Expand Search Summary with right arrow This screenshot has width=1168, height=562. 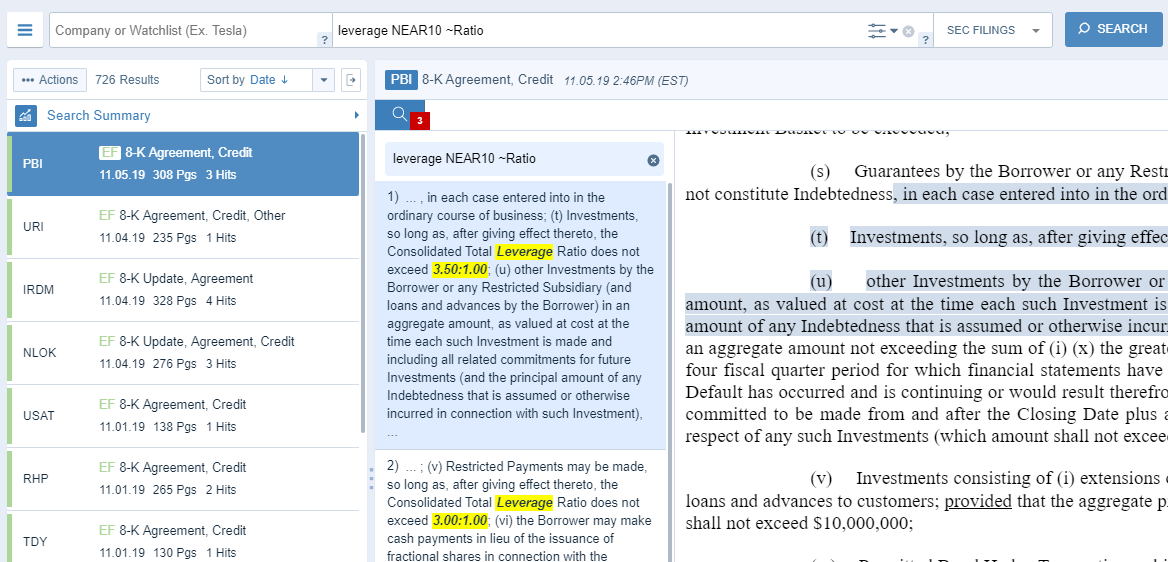(357, 116)
